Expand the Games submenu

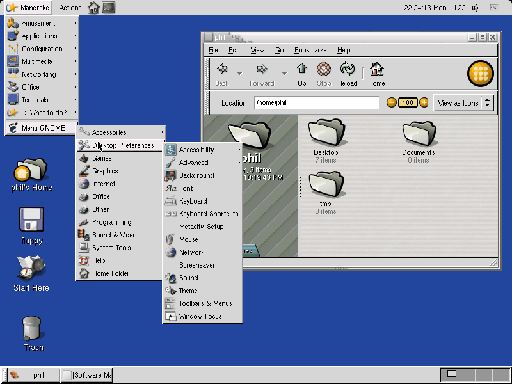pyautogui.click(x=119, y=158)
